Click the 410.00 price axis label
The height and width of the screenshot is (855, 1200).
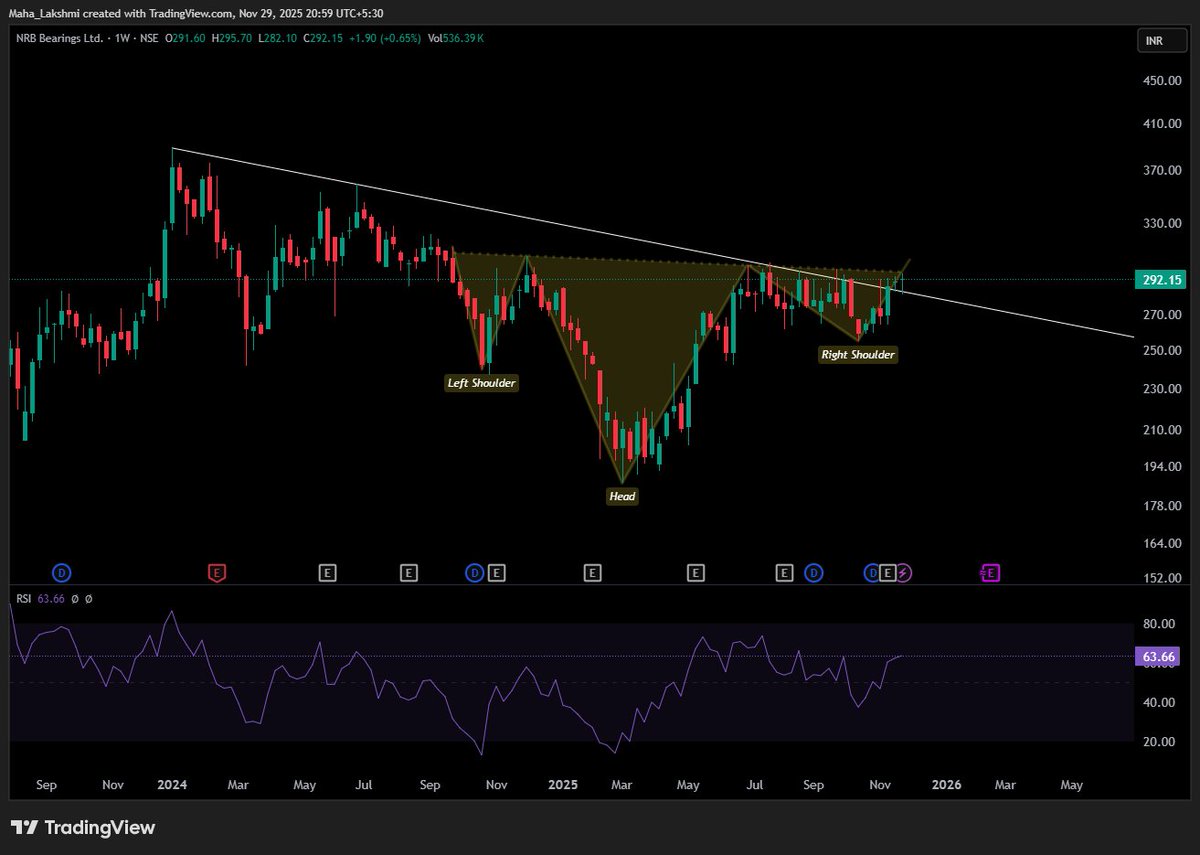coord(1160,124)
